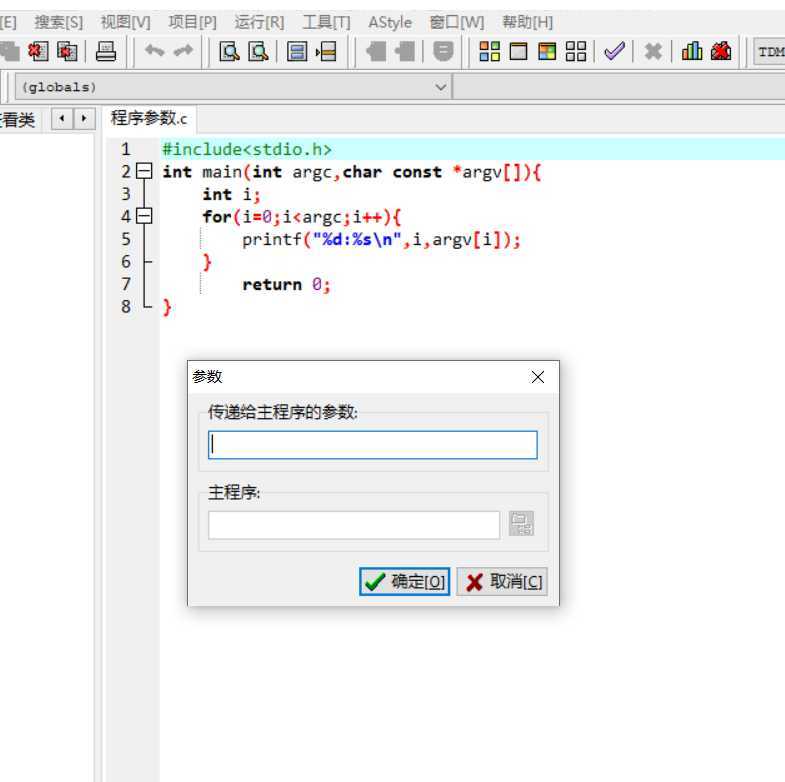Open the Find search icon

pos(229,52)
